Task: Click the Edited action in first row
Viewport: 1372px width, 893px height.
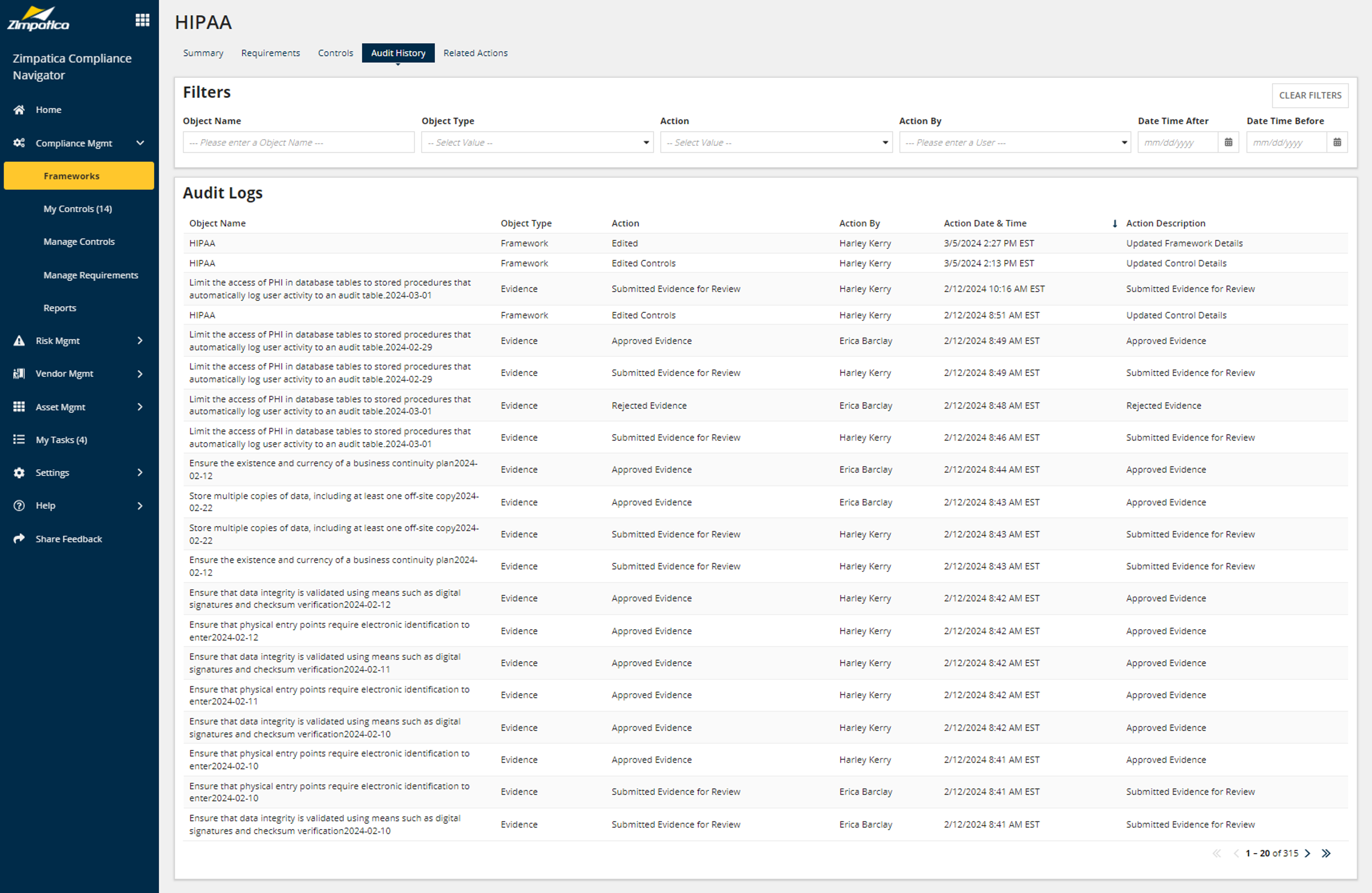Action: [x=624, y=243]
